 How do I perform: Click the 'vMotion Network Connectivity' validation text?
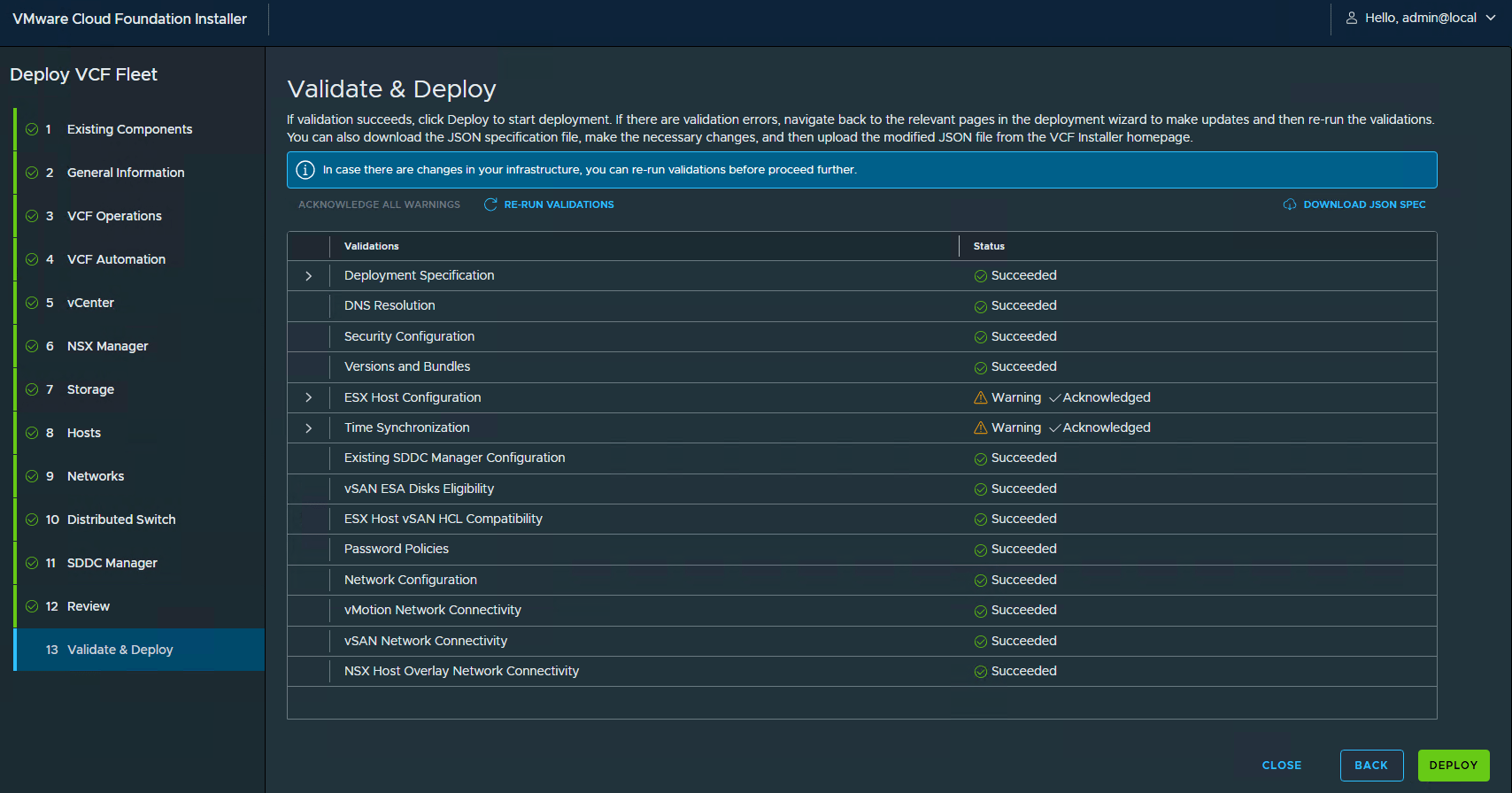point(433,610)
